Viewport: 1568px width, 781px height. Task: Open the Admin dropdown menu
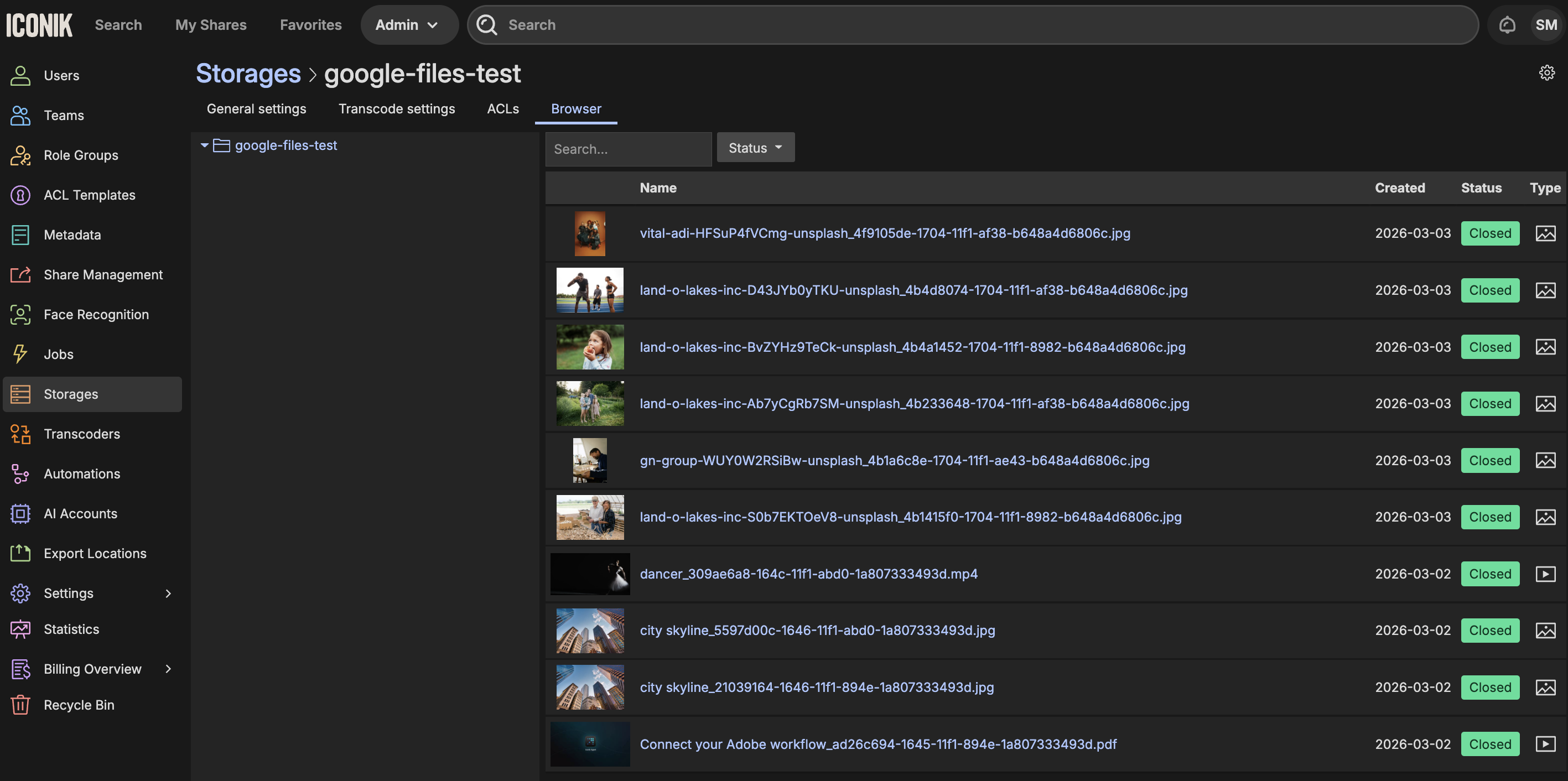[408, 25]
